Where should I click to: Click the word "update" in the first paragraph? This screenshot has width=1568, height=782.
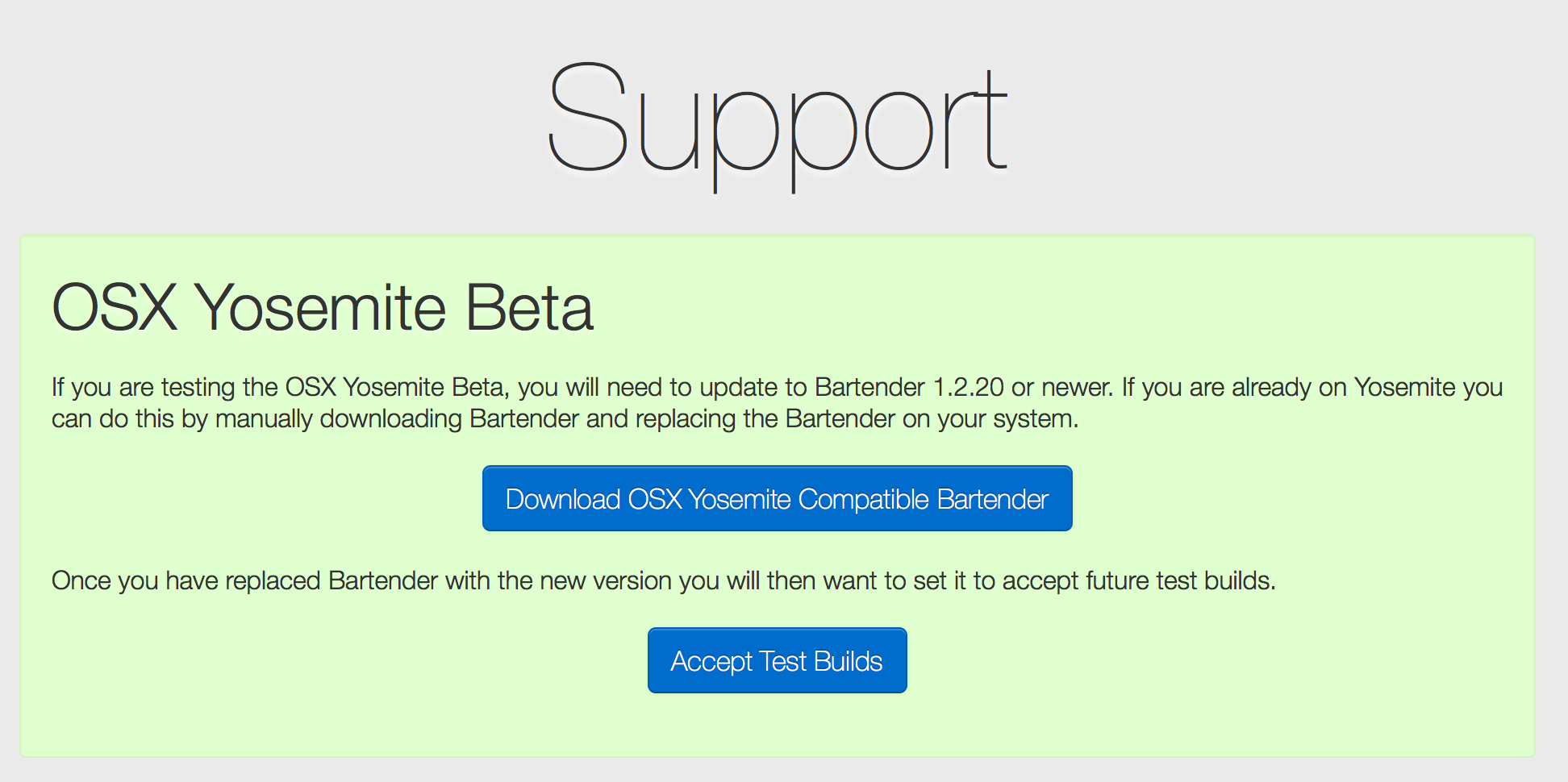(738, 387)
